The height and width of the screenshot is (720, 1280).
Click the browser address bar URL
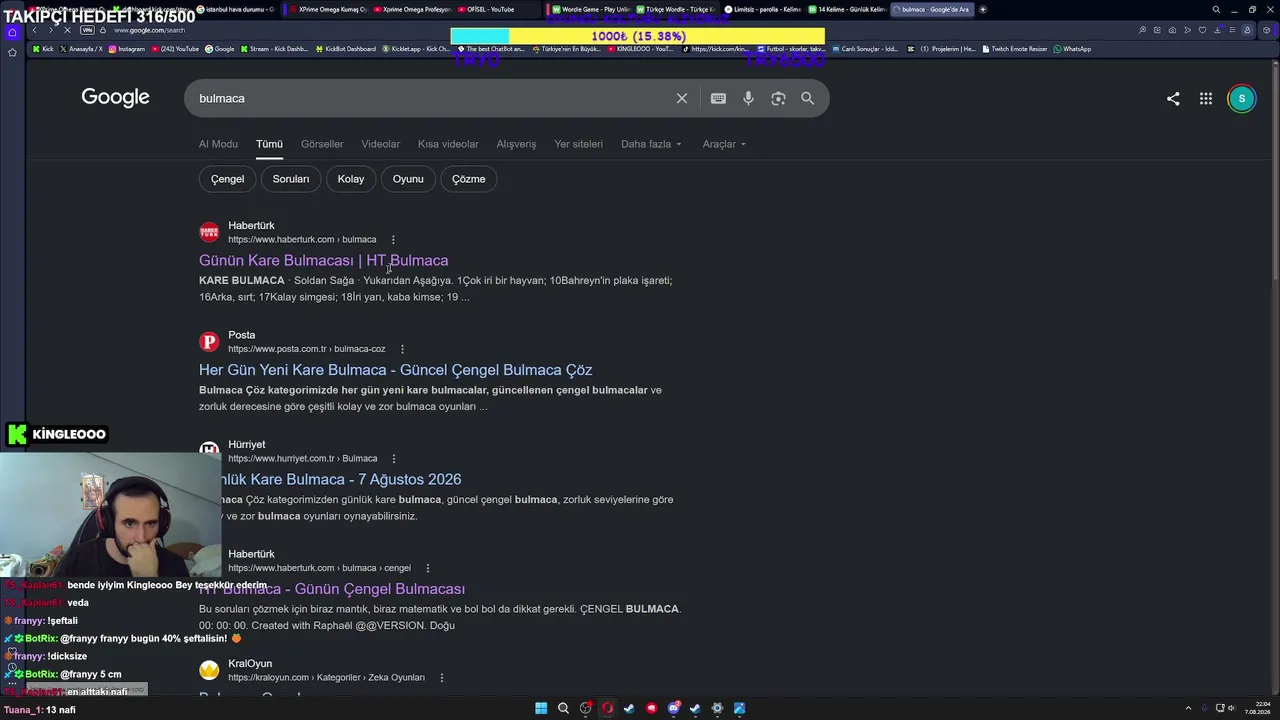149,30
